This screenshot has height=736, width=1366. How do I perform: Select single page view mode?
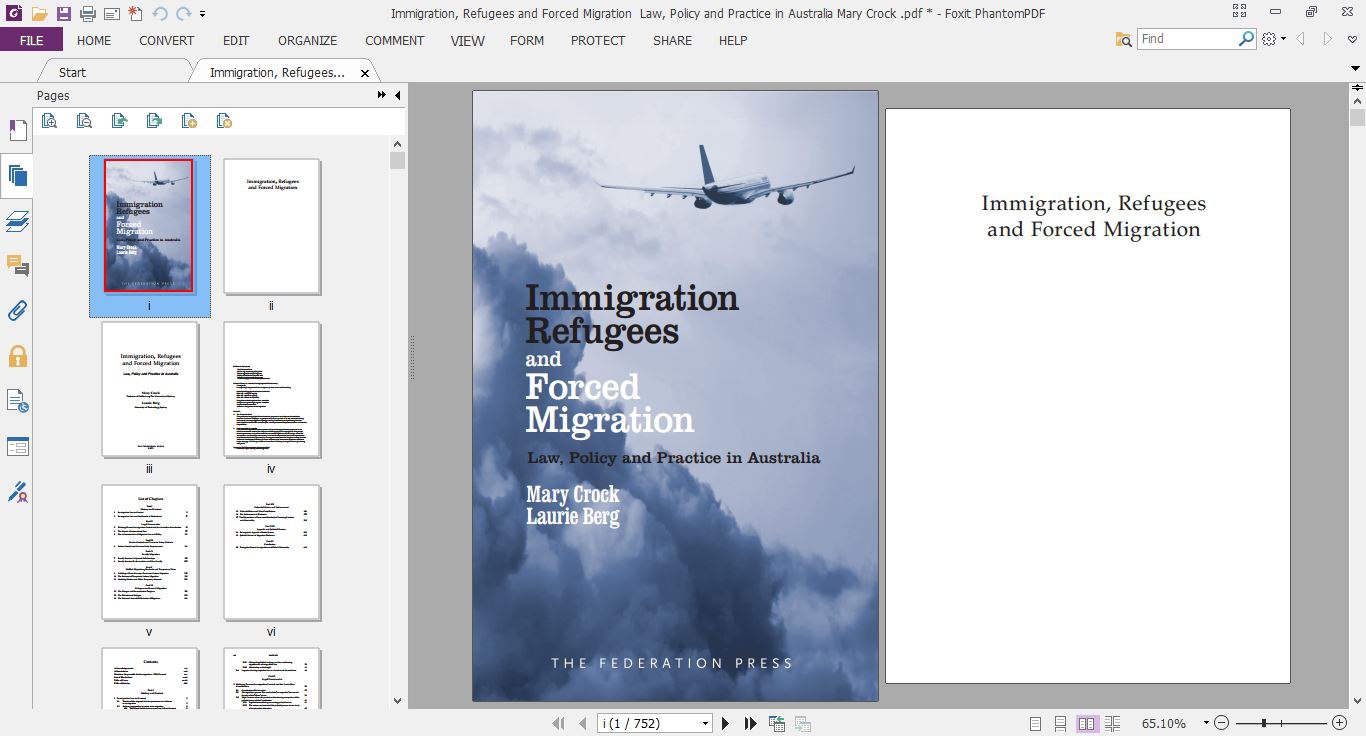coord(1036,723)
